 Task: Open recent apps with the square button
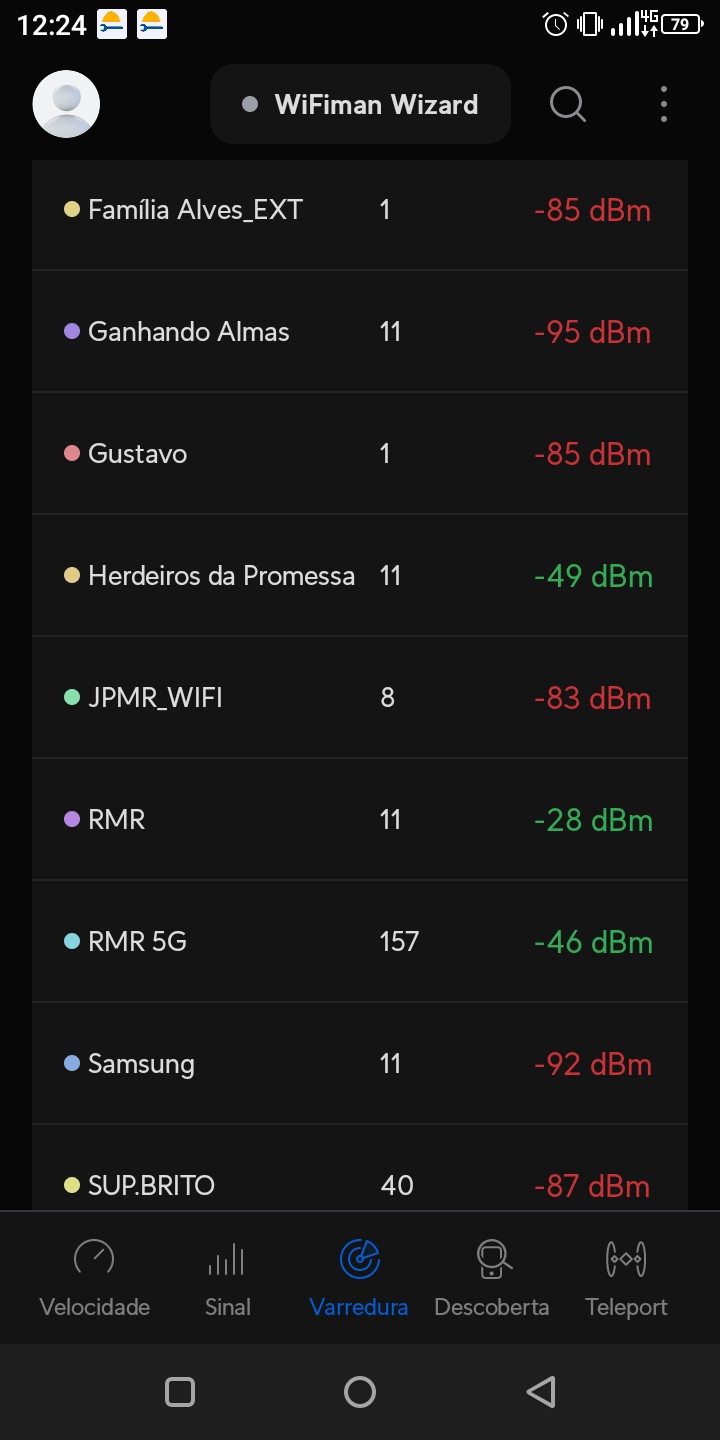(x=180, y=1391)
